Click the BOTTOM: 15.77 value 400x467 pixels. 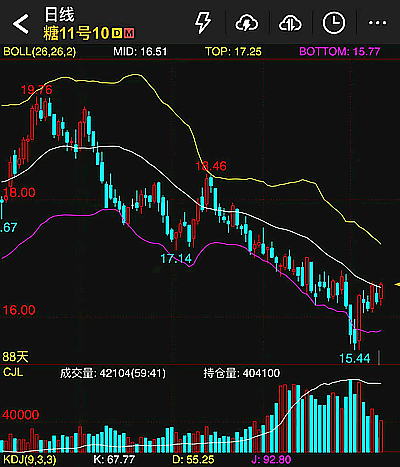(340, 52)
